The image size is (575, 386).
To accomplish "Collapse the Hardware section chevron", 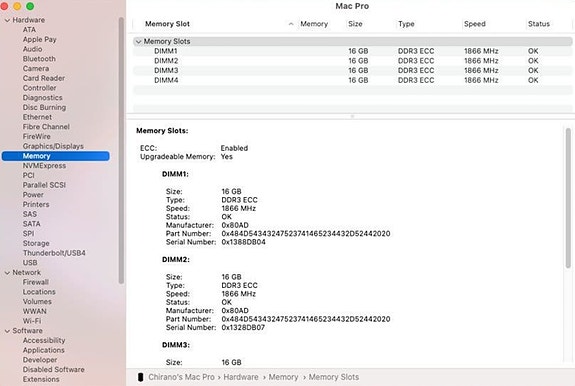I will [x=7, y=20].
